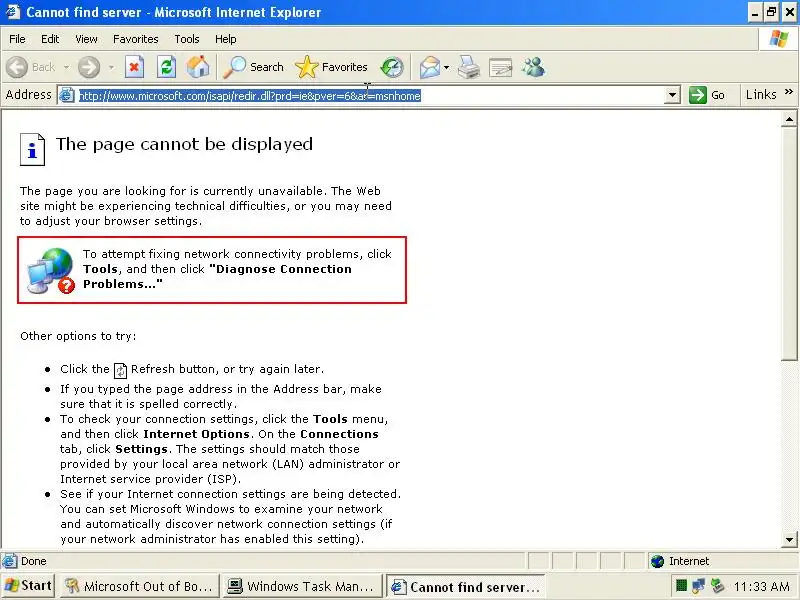The image size is (800, 600).
Task: Click the page icon in Address bar
Action: point(67,95)
